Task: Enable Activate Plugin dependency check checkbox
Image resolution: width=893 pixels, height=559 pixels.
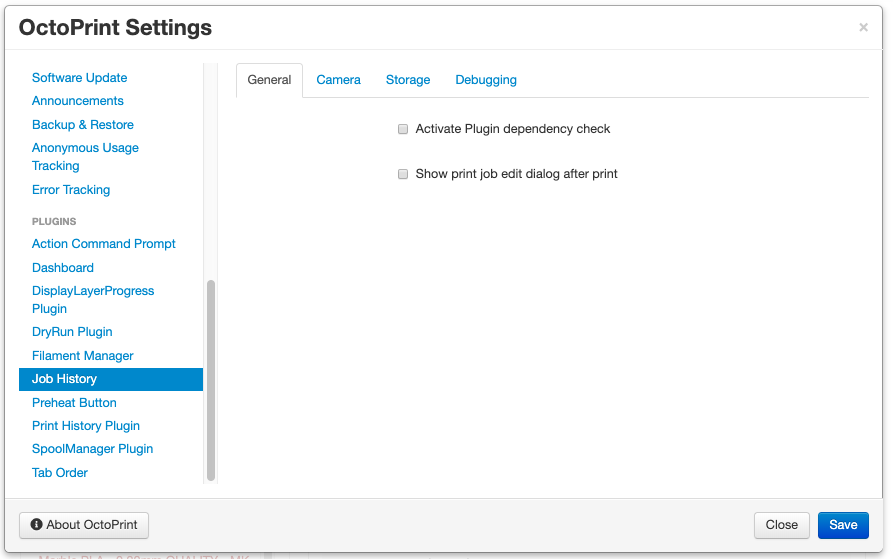Action: (403, 129)
